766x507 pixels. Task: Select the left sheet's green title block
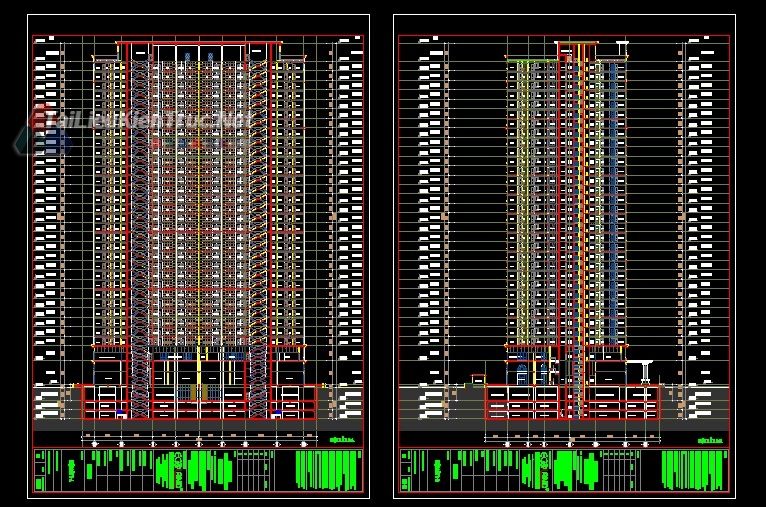(x=198, y=470)
